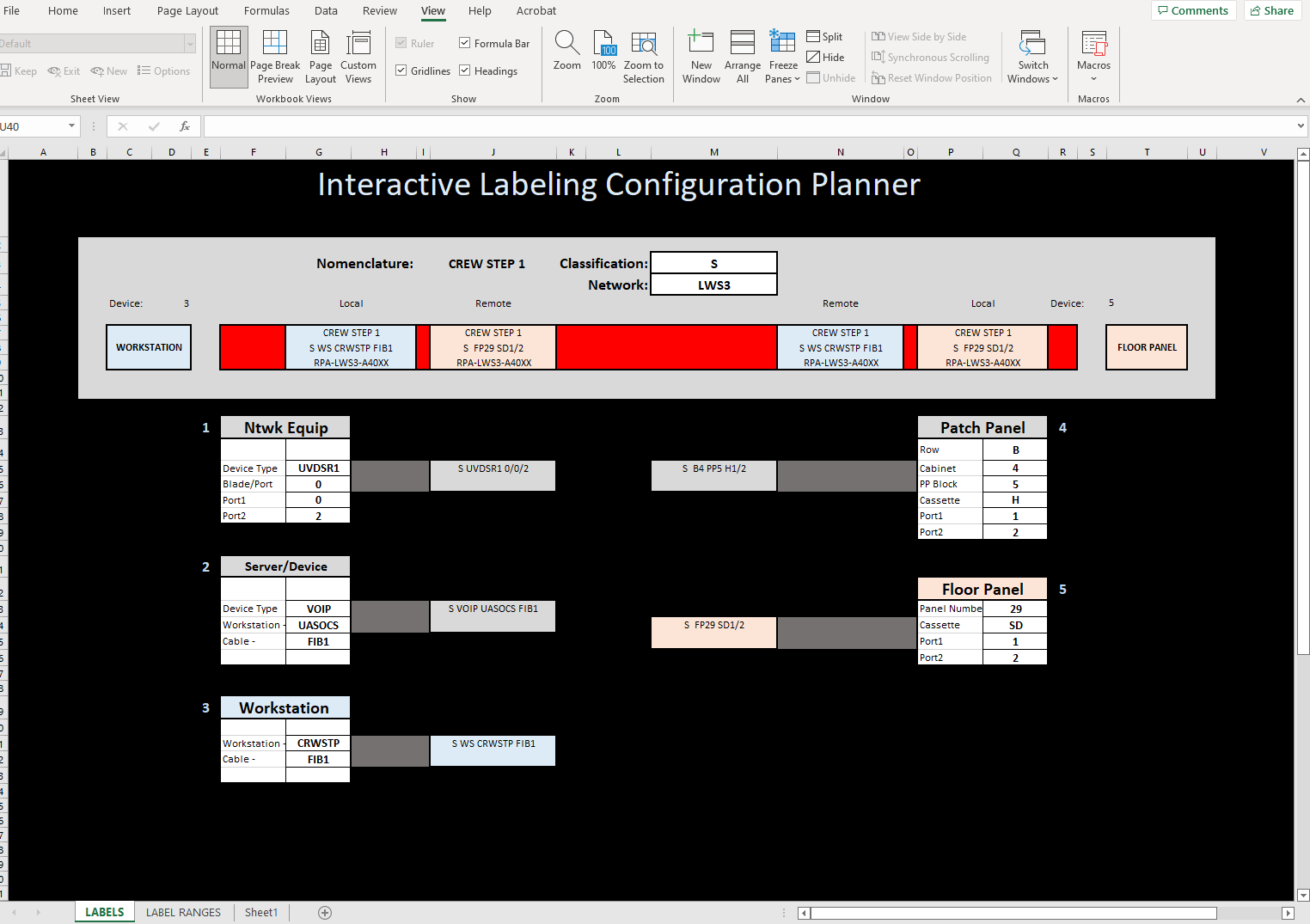Switch to Page Layout view

(x=320, y=57)
